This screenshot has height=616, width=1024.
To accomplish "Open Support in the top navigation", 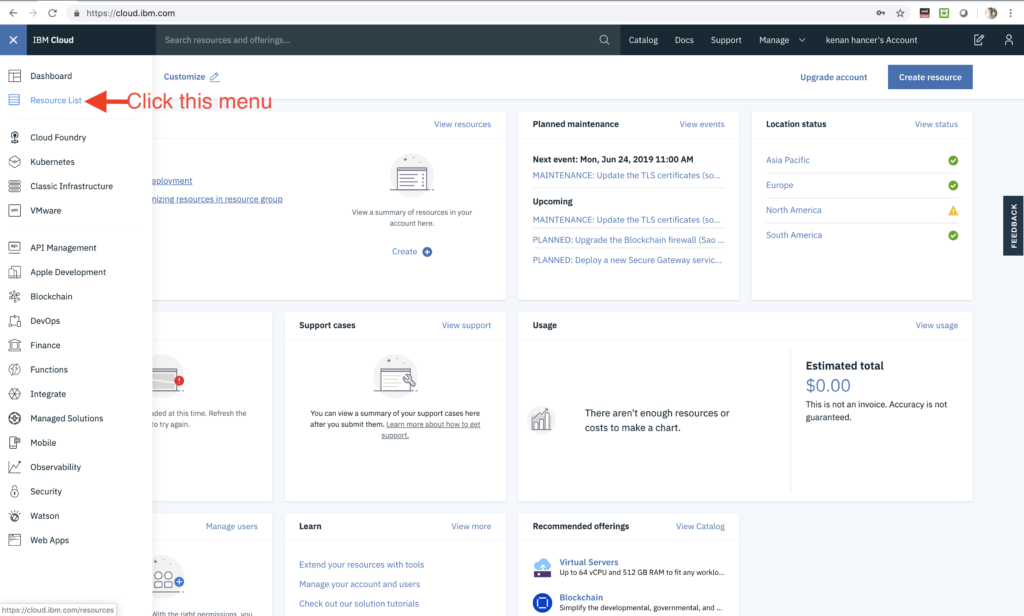I will [726, 40].
